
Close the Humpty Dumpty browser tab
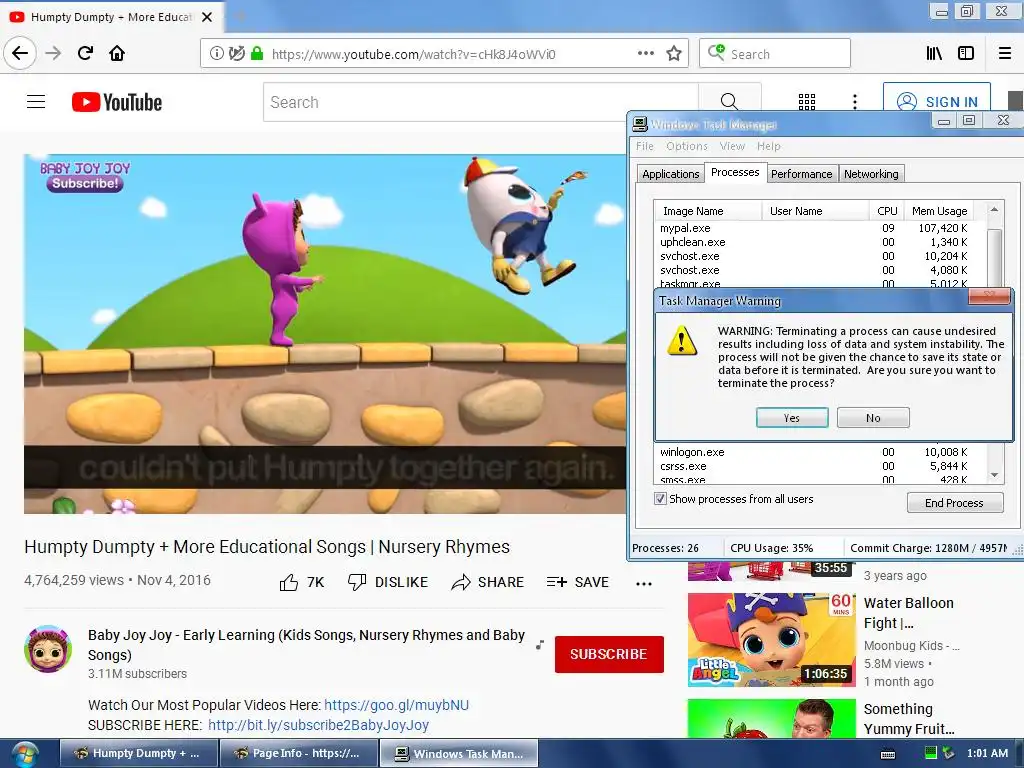[207, 17]
